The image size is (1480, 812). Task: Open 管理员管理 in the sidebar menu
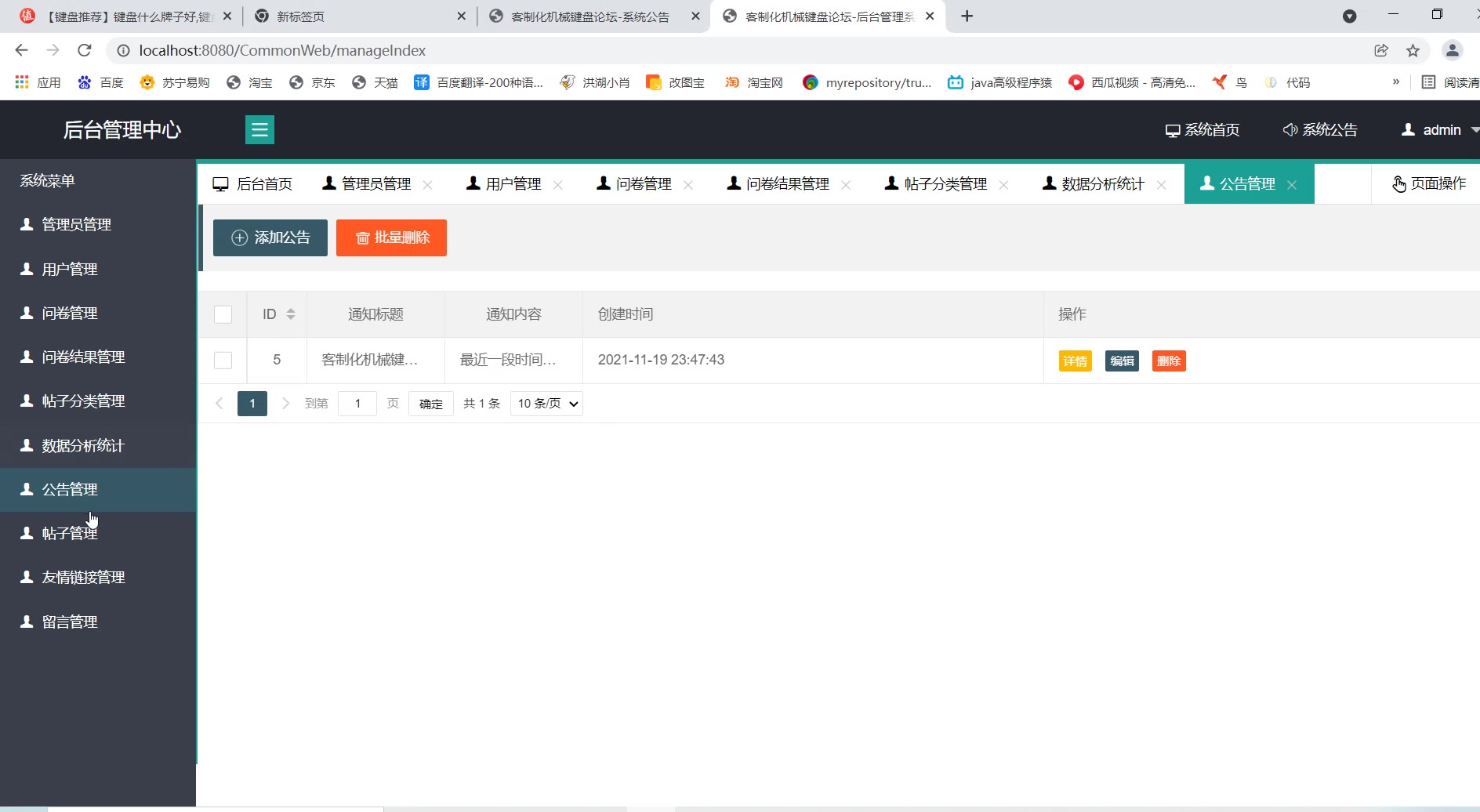click(x=98, y=225)
